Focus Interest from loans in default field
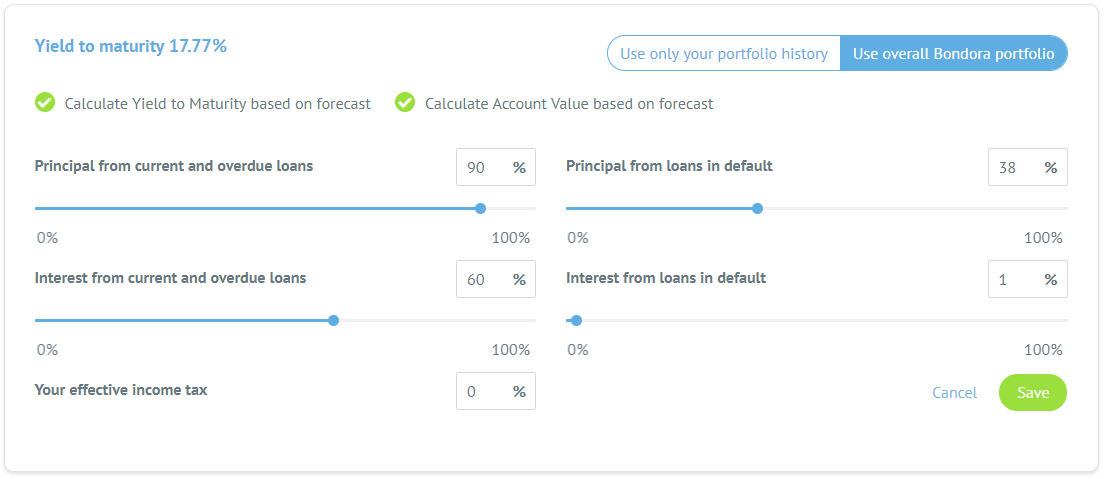 [x=1013, y=280]
